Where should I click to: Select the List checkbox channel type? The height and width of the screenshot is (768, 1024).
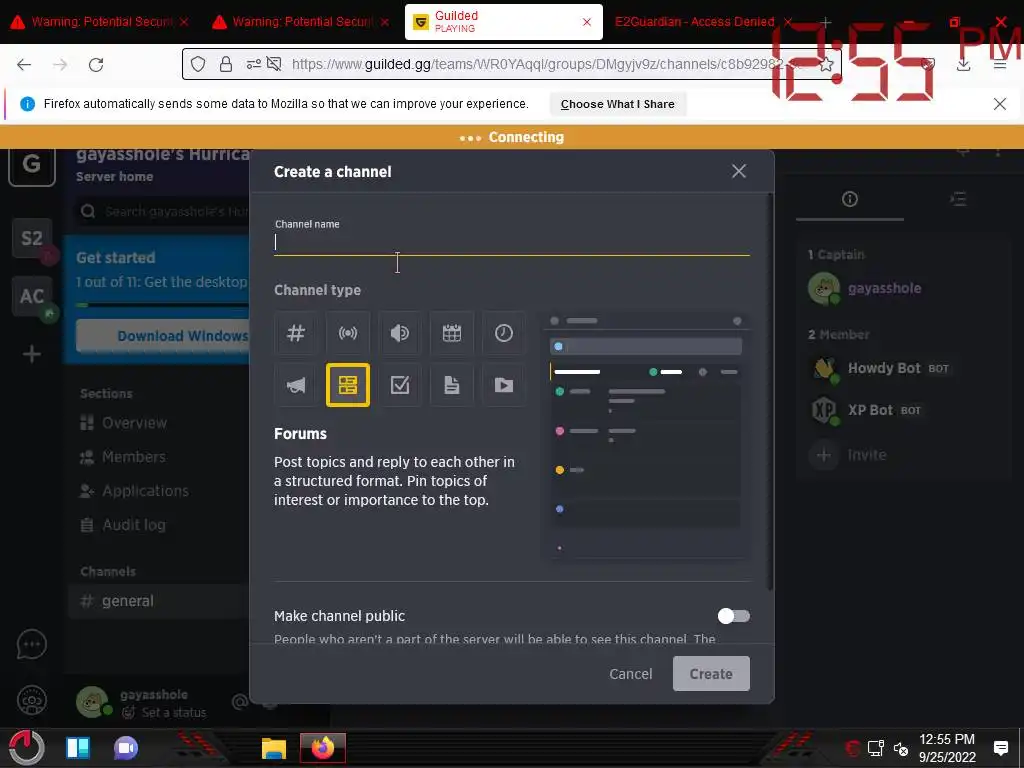click(400, 385)
